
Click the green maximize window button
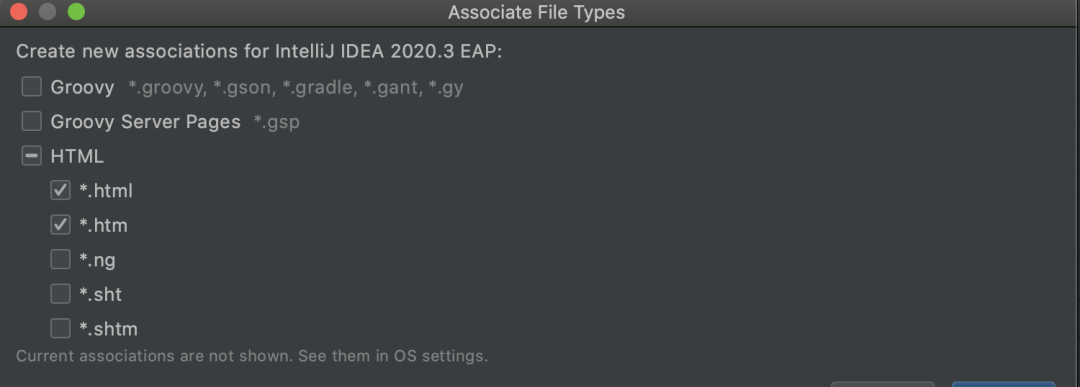(76, 12)
